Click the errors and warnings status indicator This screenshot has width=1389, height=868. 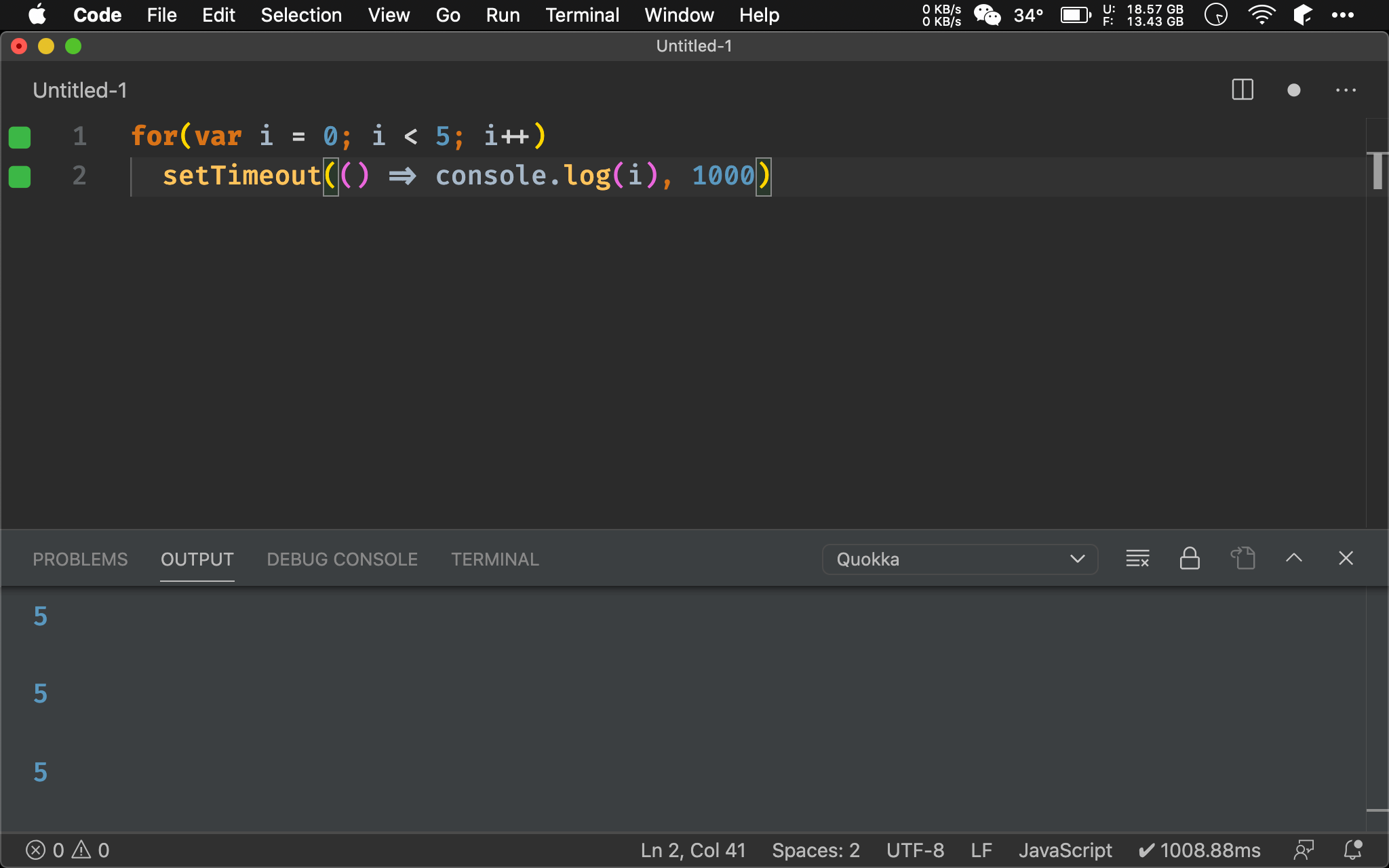click(68, 850)
